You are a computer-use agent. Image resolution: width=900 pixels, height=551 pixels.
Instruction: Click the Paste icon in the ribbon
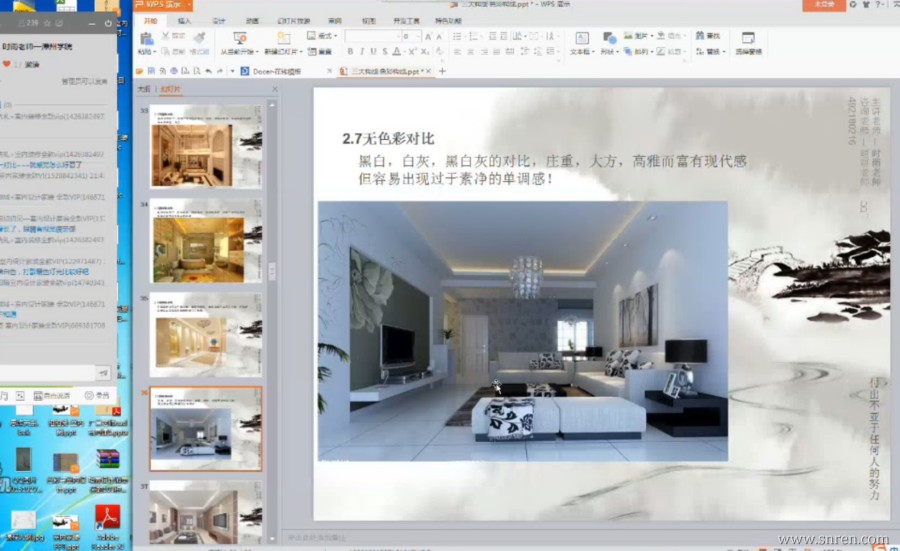click(146, 38)
